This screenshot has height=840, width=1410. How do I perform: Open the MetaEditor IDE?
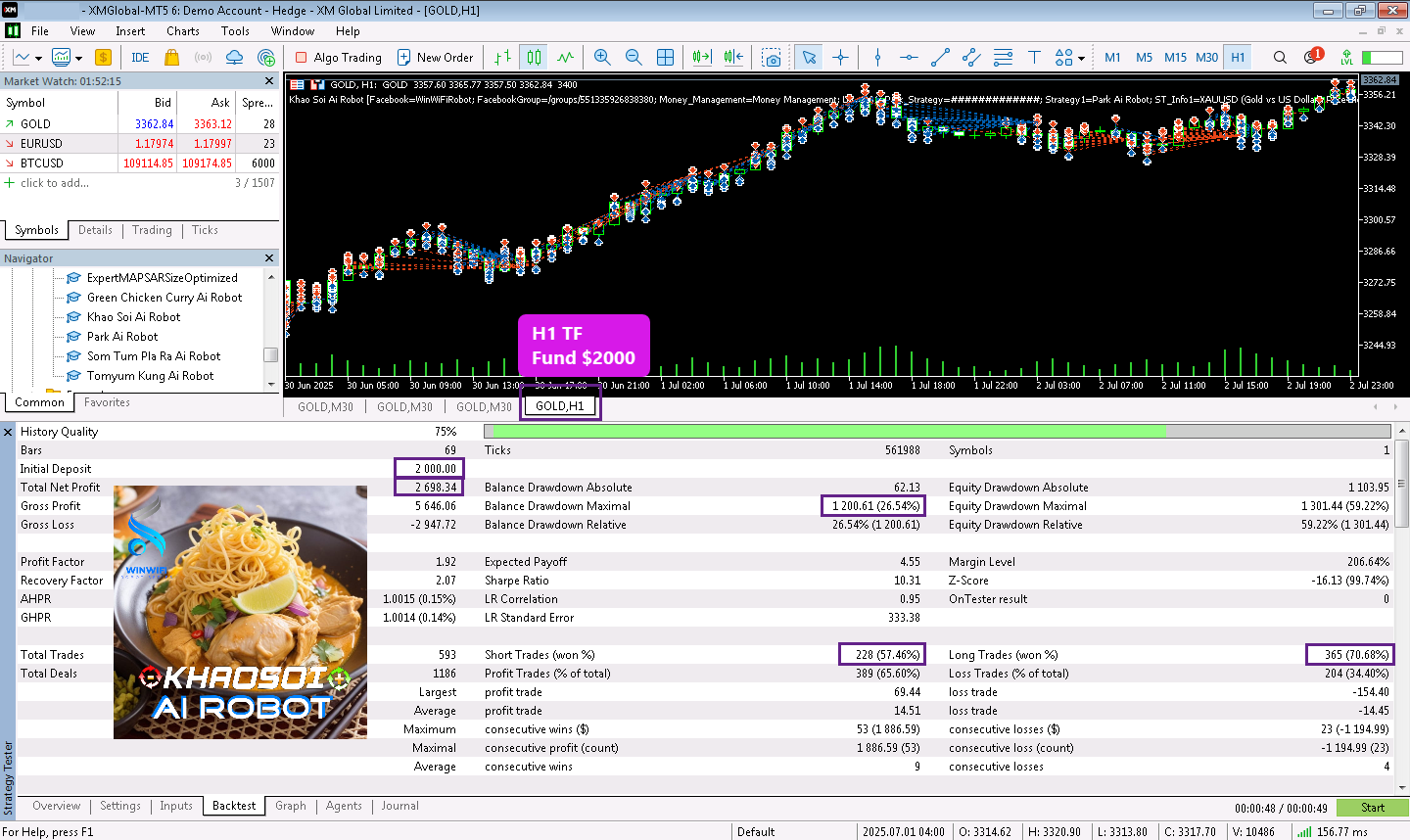[x=140, y=58]
